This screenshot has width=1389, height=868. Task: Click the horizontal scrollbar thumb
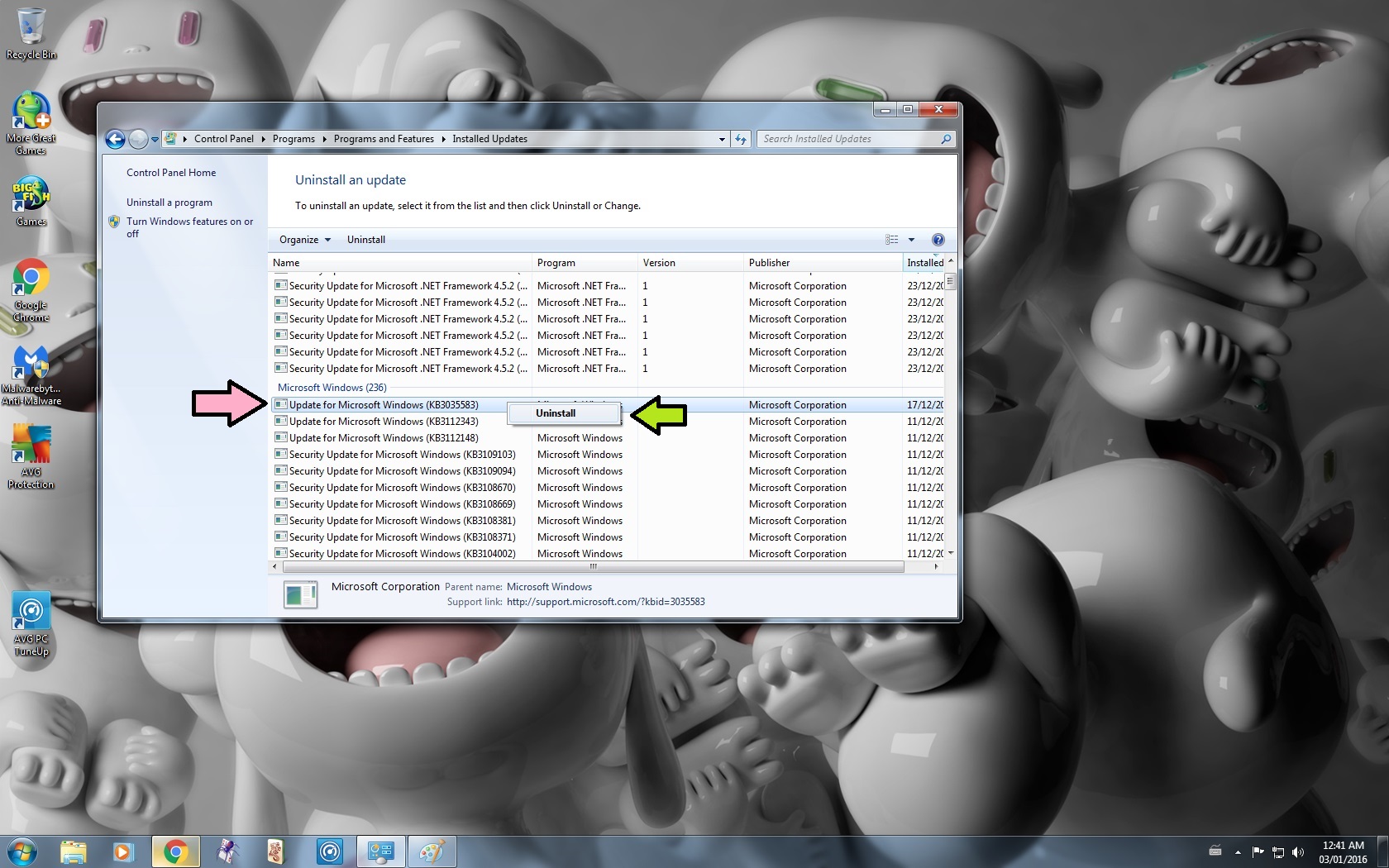point(593,567)
